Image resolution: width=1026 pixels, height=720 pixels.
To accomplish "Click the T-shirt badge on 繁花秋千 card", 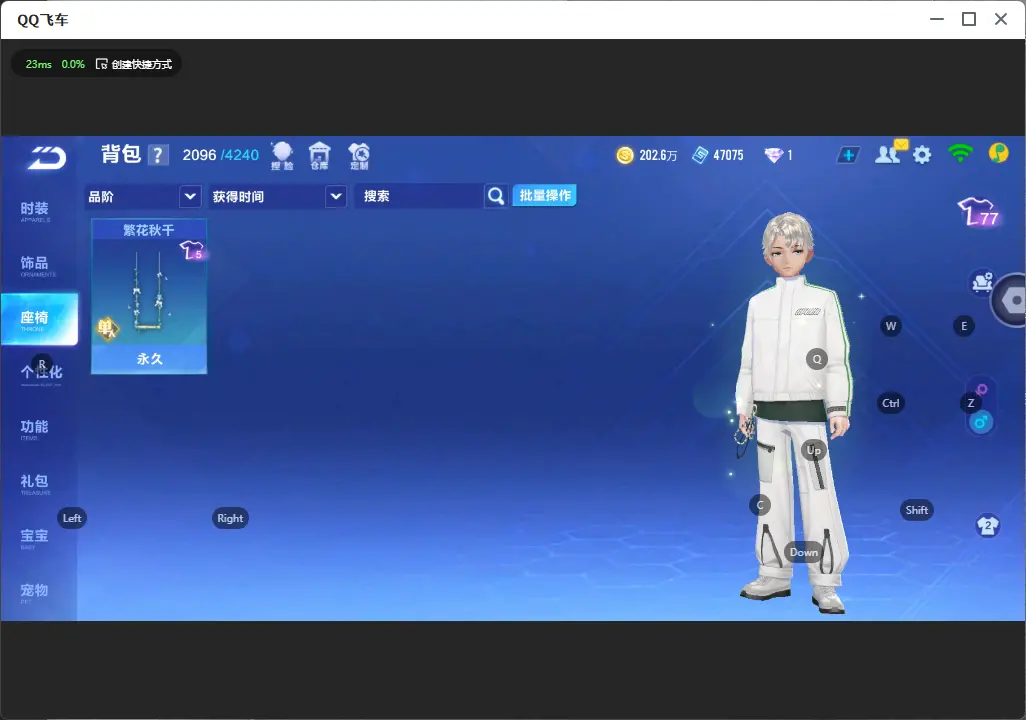I will (192, 250).
